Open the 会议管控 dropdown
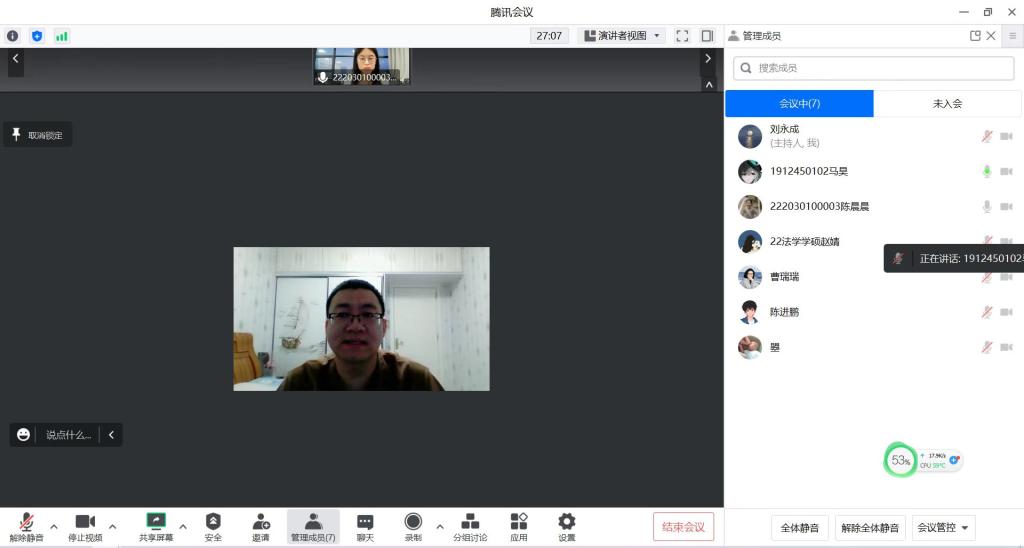Image resolution: width=1024 pixels, height=548 pixels. (943, 528)
